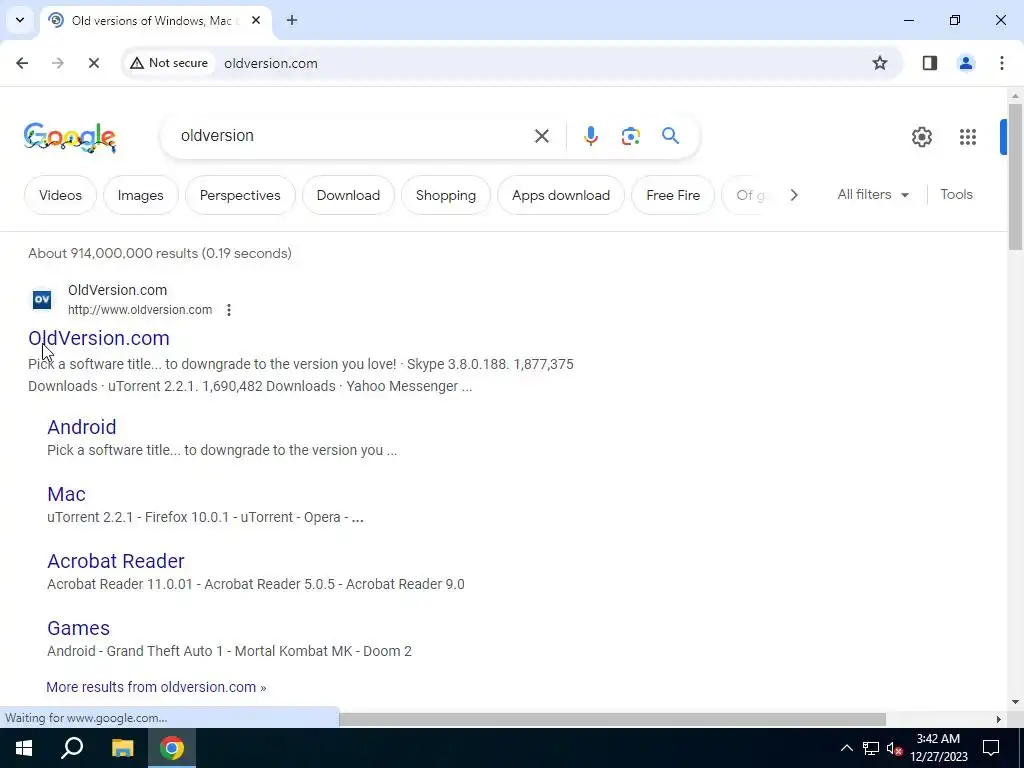Open result options three-dot menu
The width and height of the screenshot is (1024, 768).
pyautogui.click(x=229, y=310)
